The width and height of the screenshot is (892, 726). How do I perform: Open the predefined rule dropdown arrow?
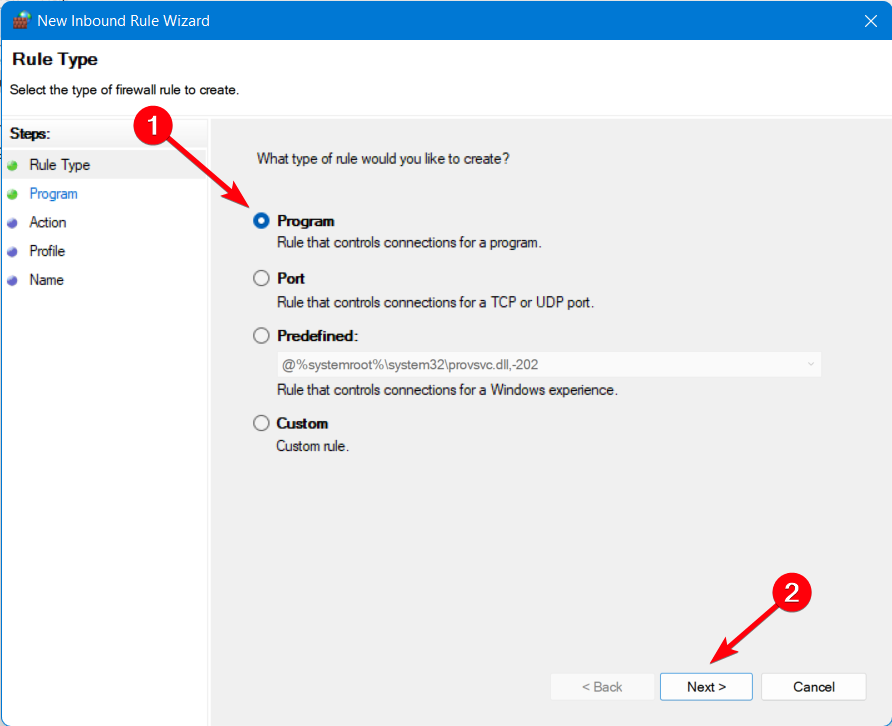pyautogui.click(x=811, y=364)
